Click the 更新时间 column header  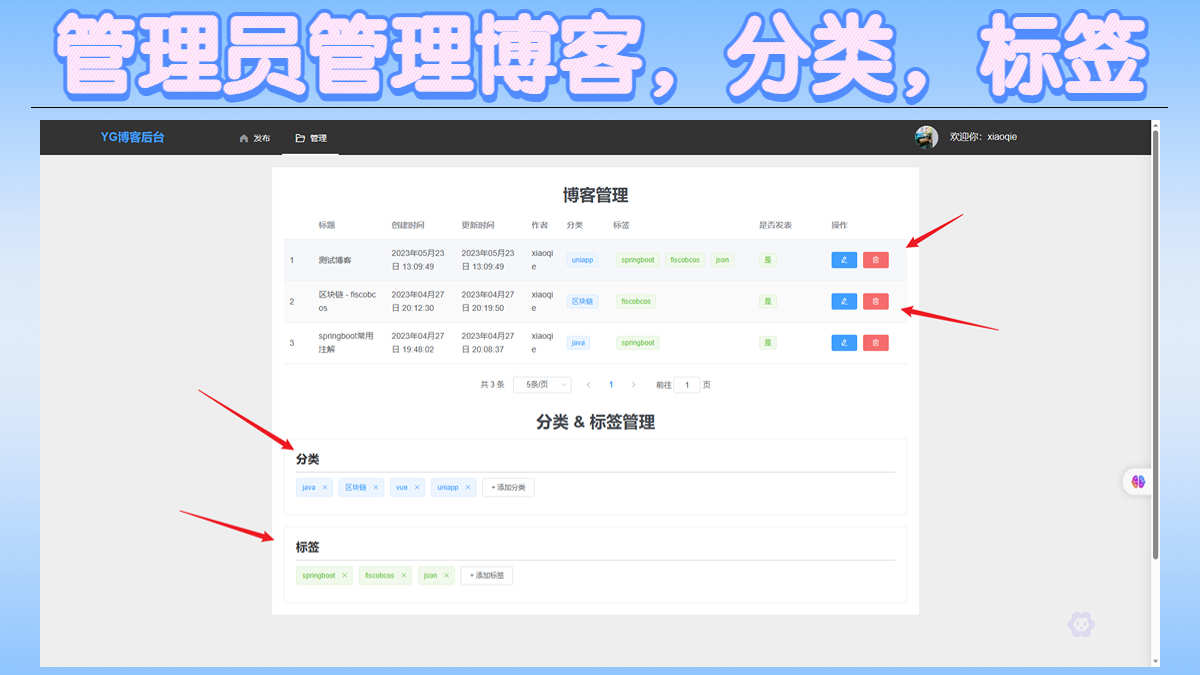tap(478, 225)
